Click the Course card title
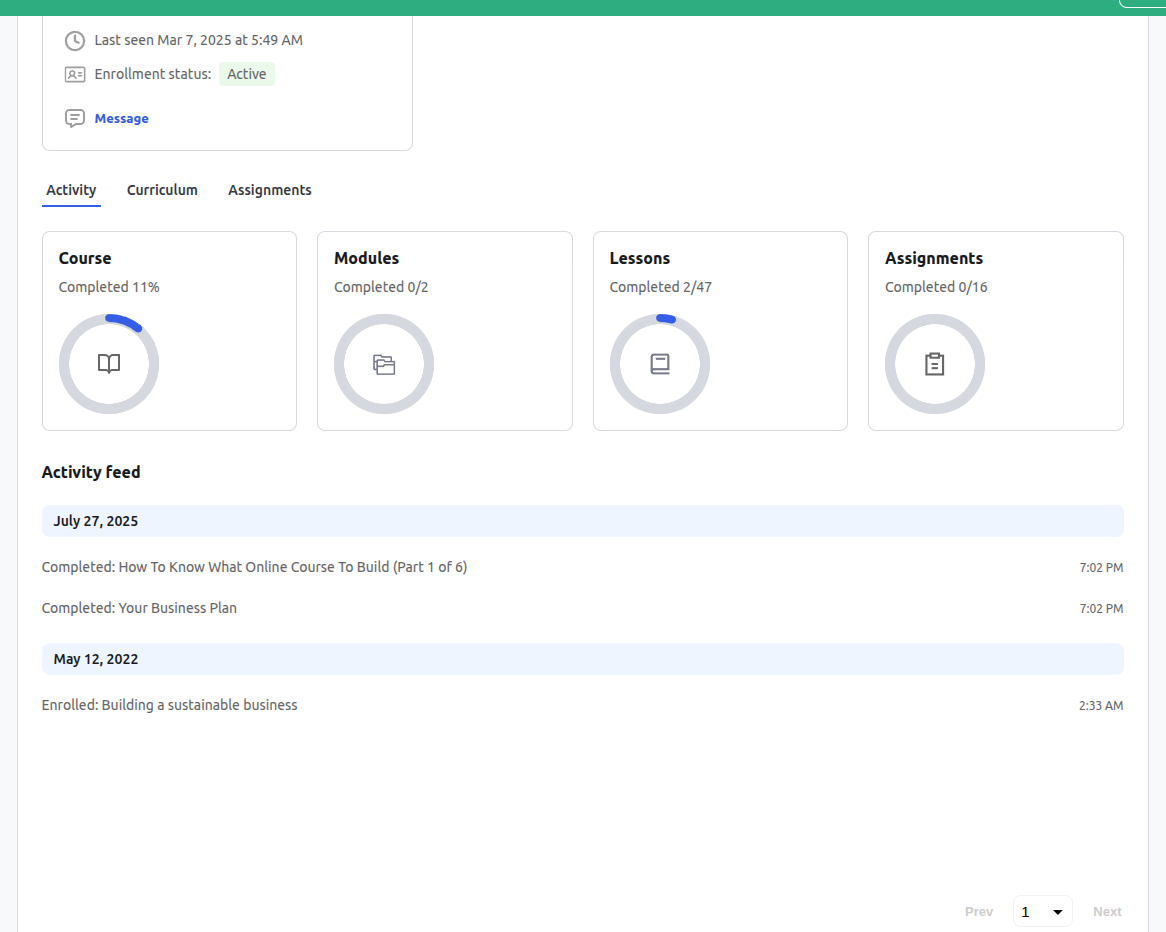The width and height of the screenshot is (1166, 932). [85, 258]
